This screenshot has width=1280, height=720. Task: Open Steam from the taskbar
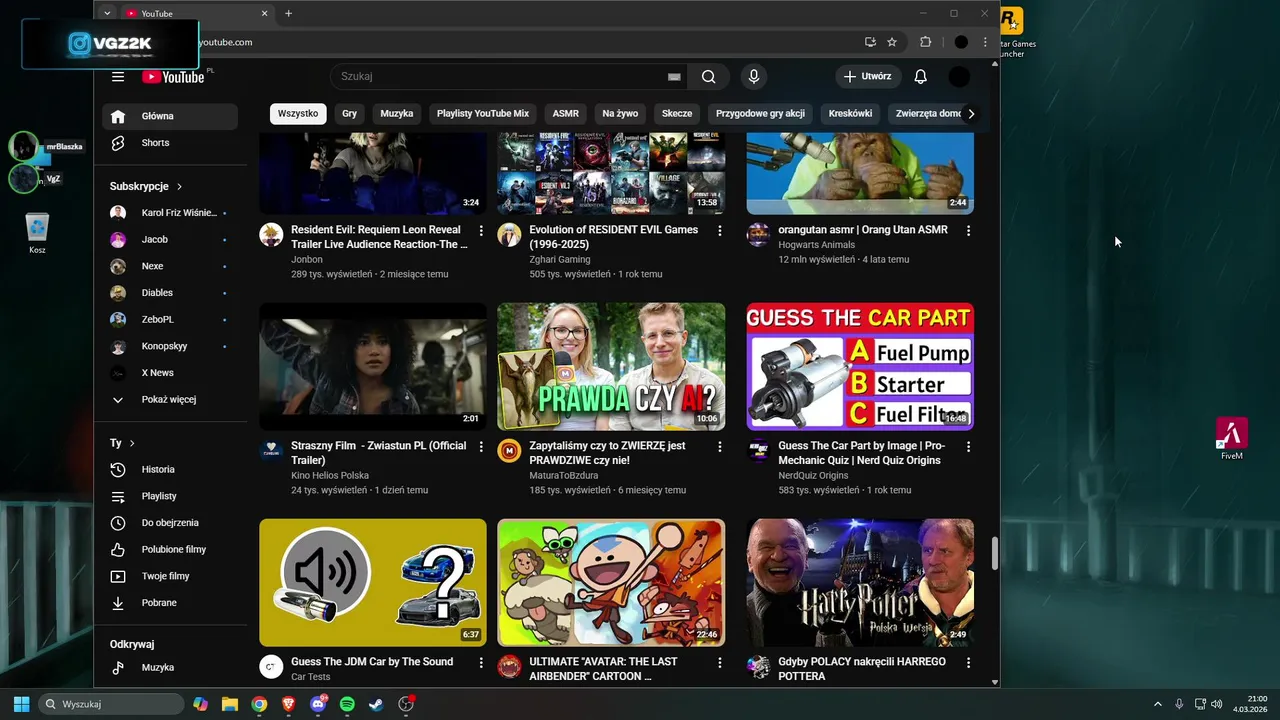click(376, 704)
